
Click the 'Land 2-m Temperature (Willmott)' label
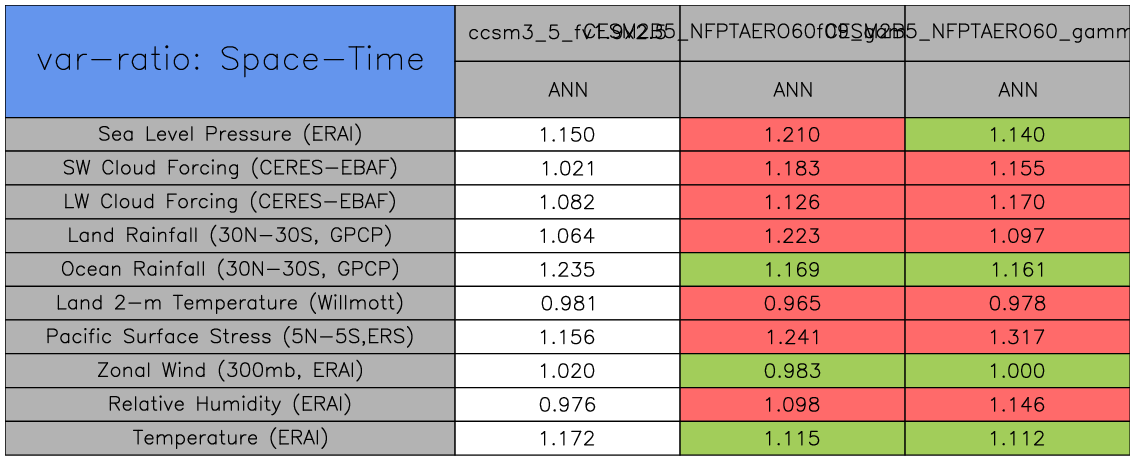[x=230, y=303]
